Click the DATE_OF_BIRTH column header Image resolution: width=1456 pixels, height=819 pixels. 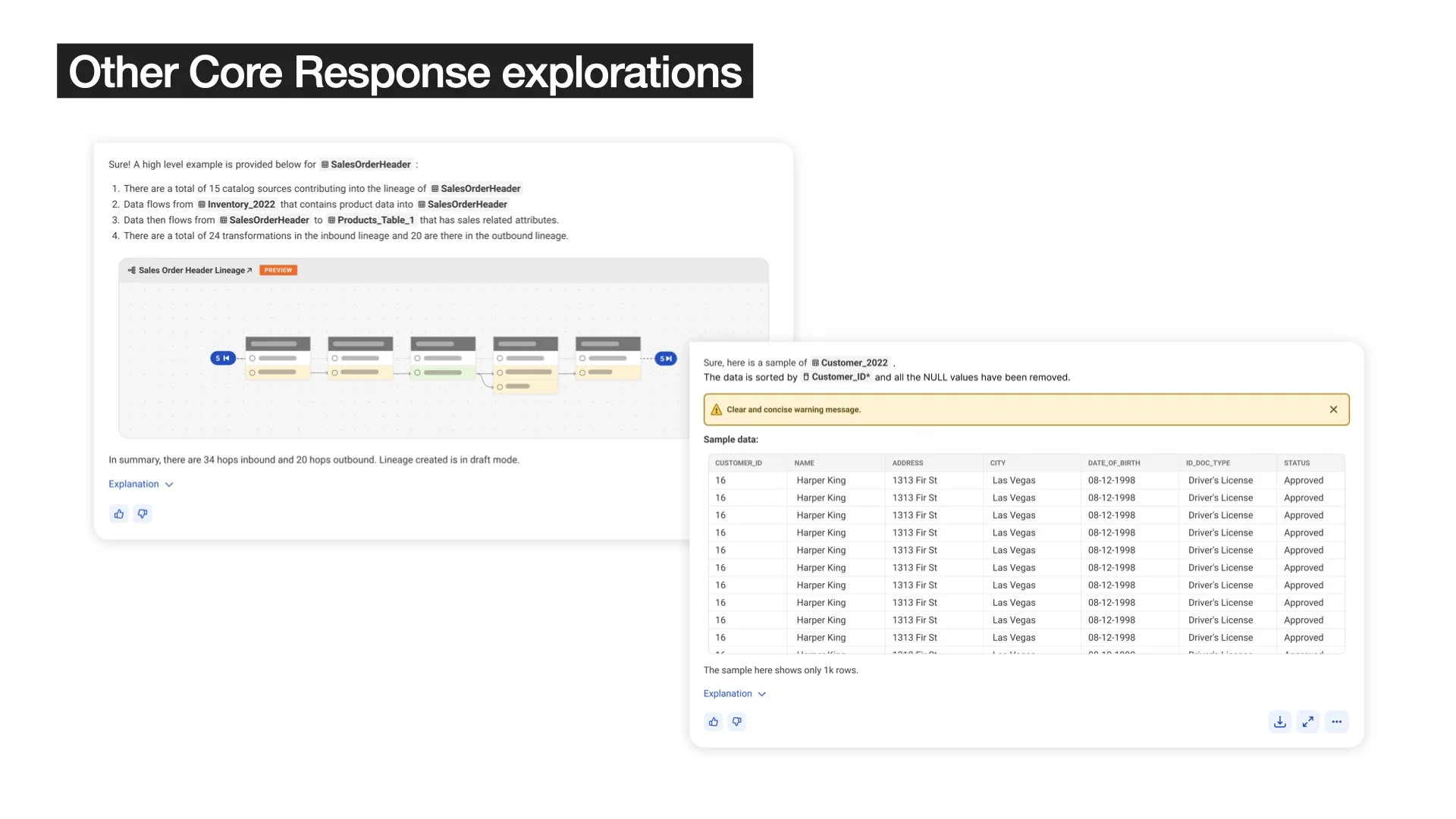click(1113, 463)
